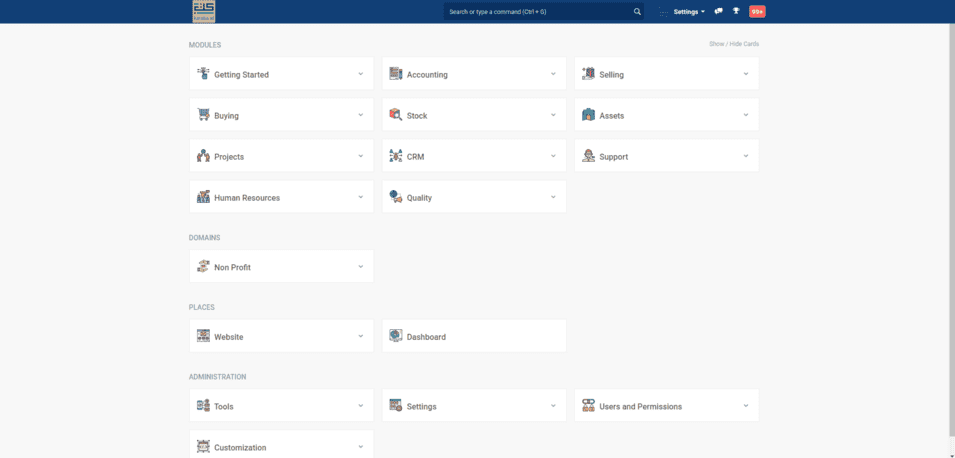Open the Non Profit link
Viewport: 955px width, 458px height.
coord(232,267)
